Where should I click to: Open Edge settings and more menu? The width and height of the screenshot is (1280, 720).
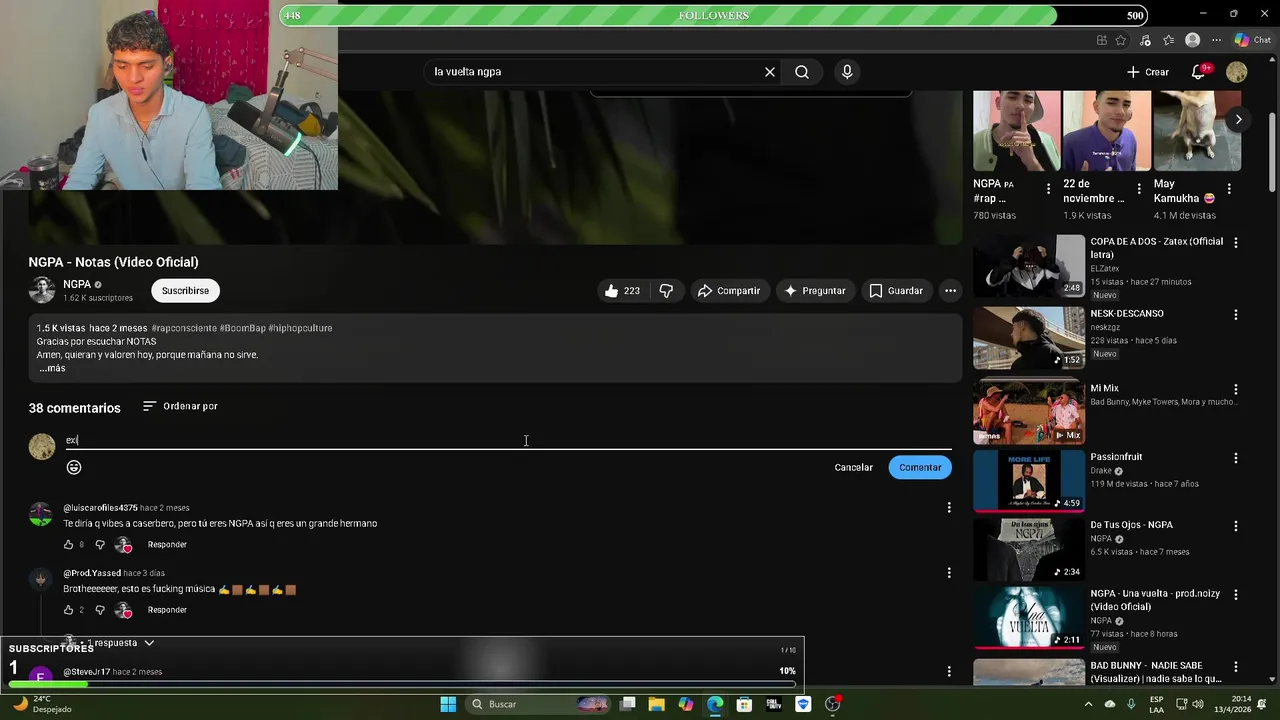(x=1216, y=40)
